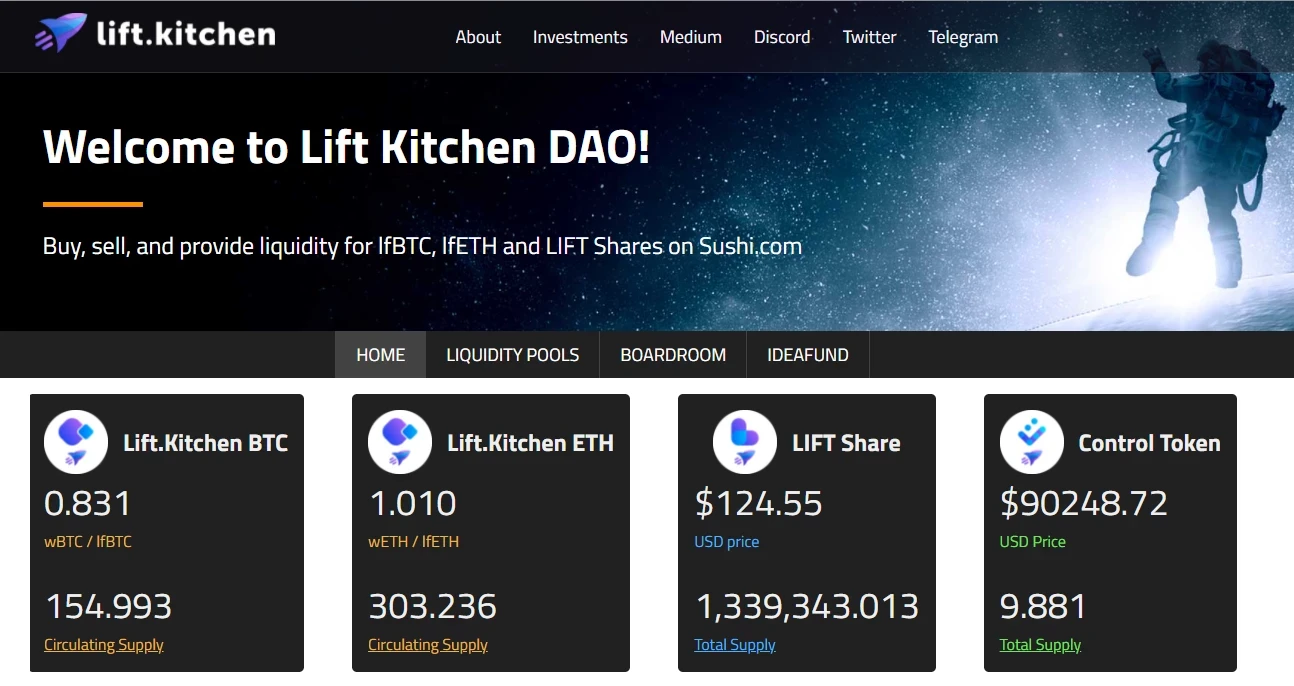Visit the Medium link in header
This screenshot has height=686, width=1294.
[690, 37]
